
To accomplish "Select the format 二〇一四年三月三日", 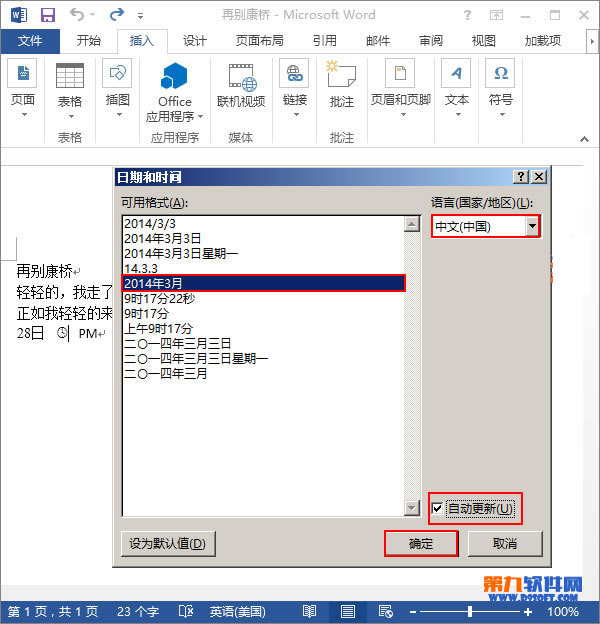I will [x=263, y=343].
